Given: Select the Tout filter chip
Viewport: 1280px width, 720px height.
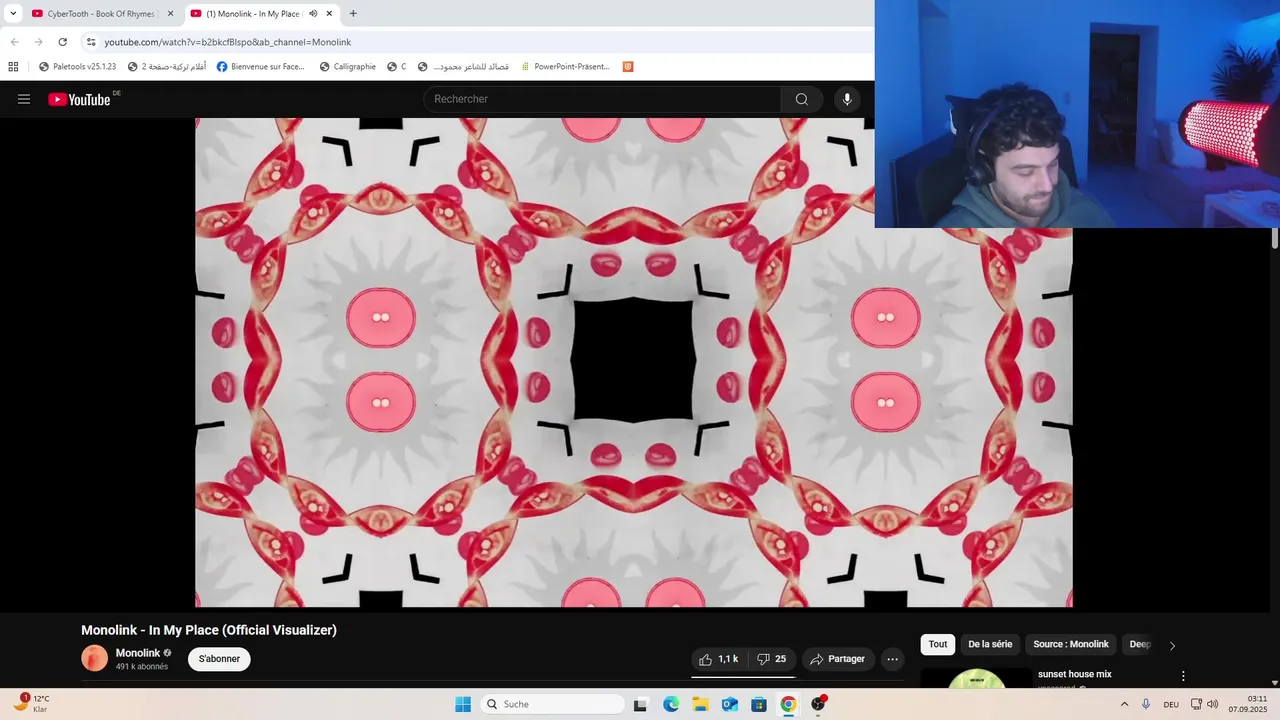Looking at the screenshot, I should pyautogui.click(x=937, y=644).
